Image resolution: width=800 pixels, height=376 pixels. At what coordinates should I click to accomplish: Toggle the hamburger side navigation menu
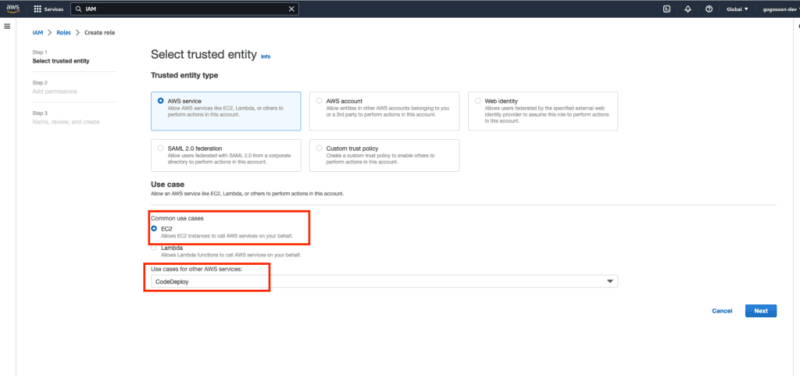point(7,26)
